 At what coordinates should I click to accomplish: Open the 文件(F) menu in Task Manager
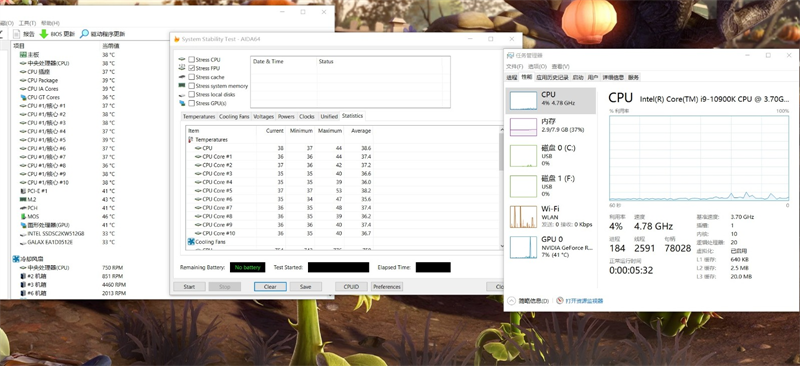pyautogui.click(x=514, y=66)
